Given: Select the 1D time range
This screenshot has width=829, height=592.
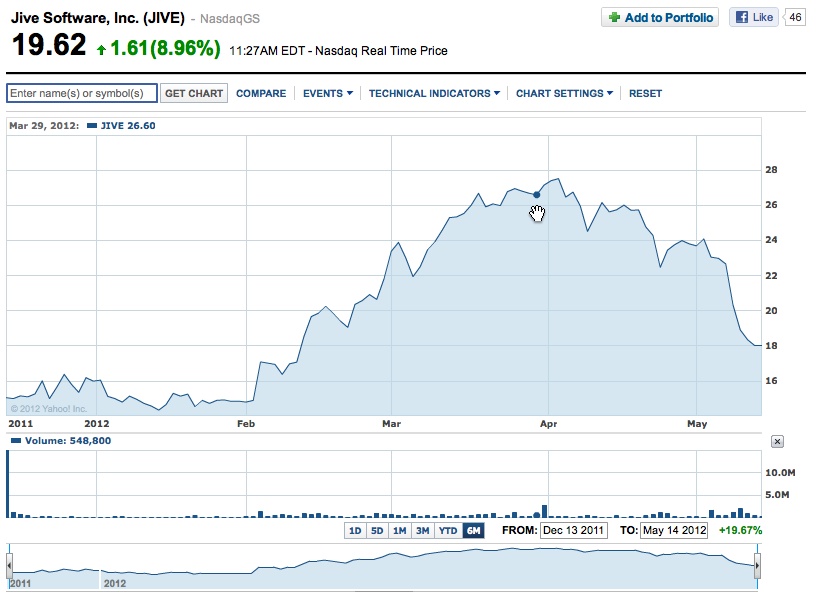Looking at the screenshot, I should click(355, 530).
